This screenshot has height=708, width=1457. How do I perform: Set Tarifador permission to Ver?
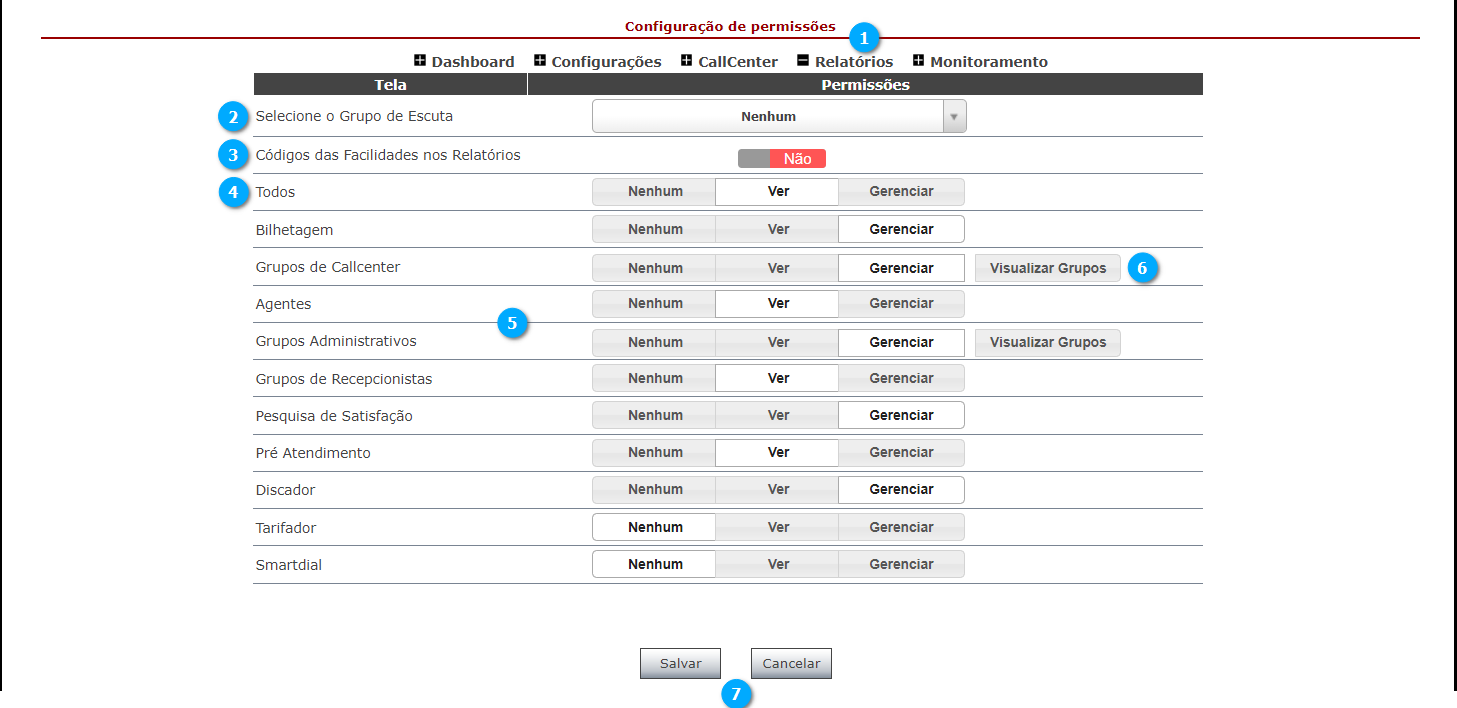point(778,527)
